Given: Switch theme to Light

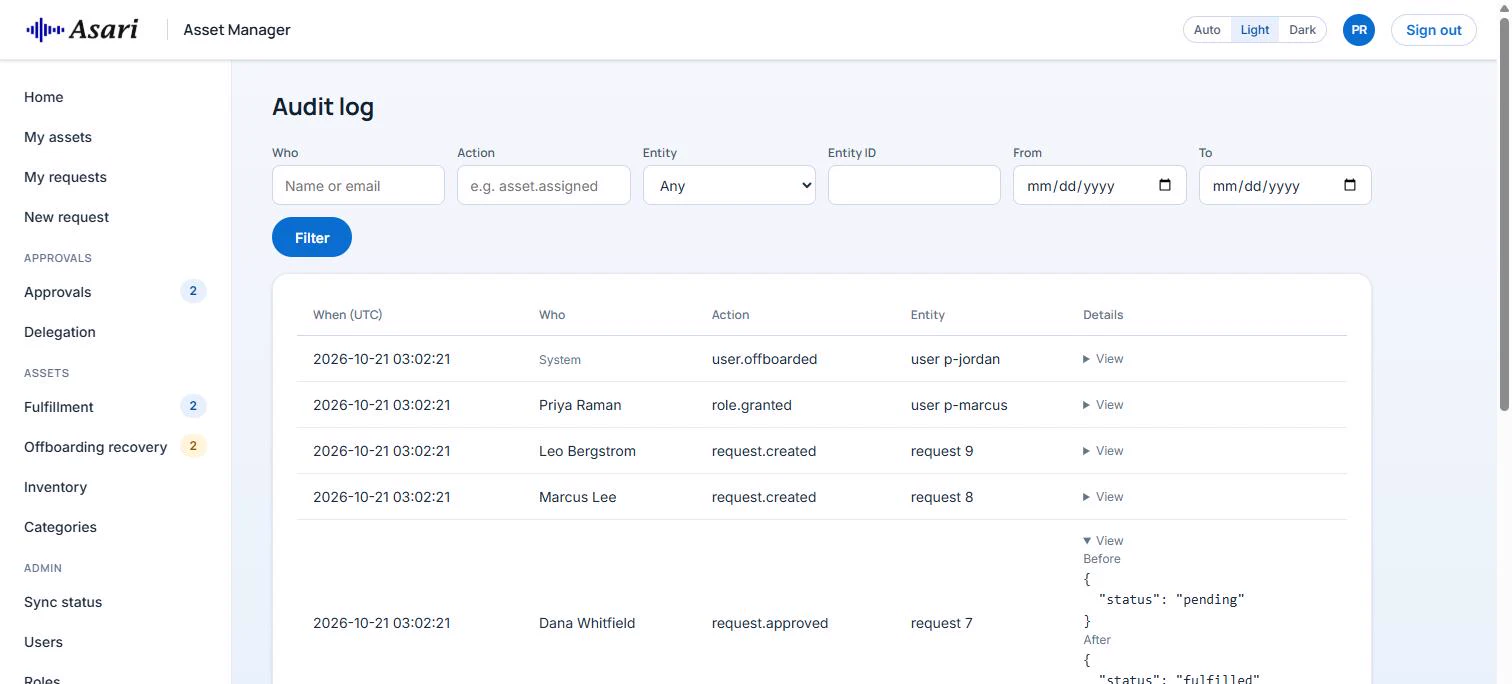Looking at the screenshot, I should (1255, 30).
